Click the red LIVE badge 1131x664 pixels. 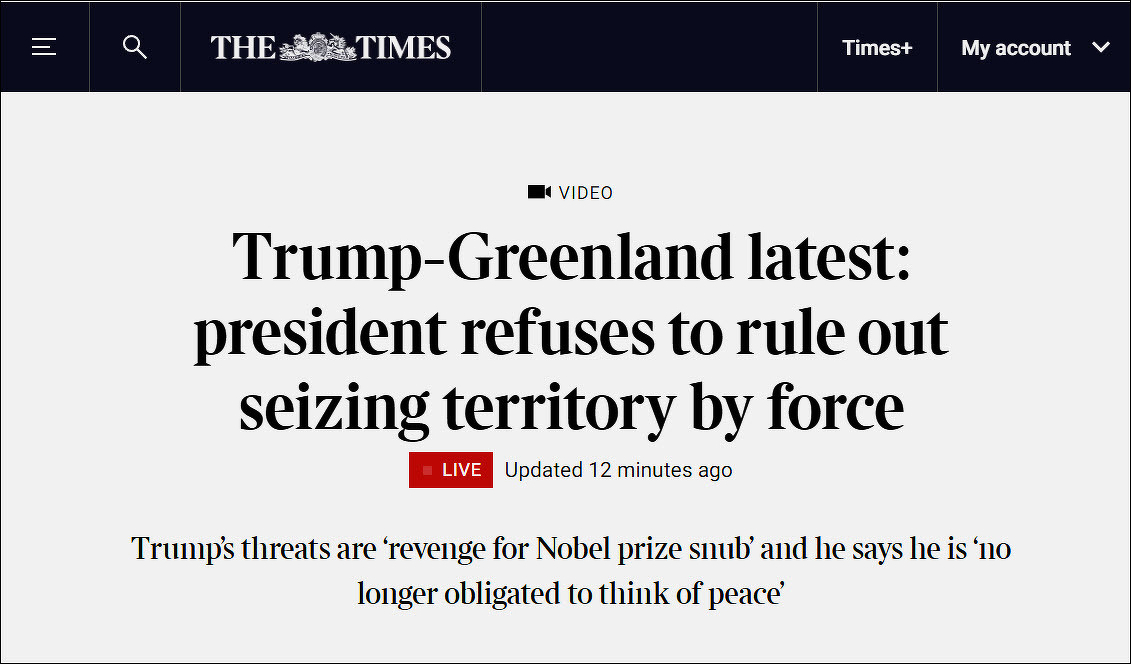[x=451, y=470]
